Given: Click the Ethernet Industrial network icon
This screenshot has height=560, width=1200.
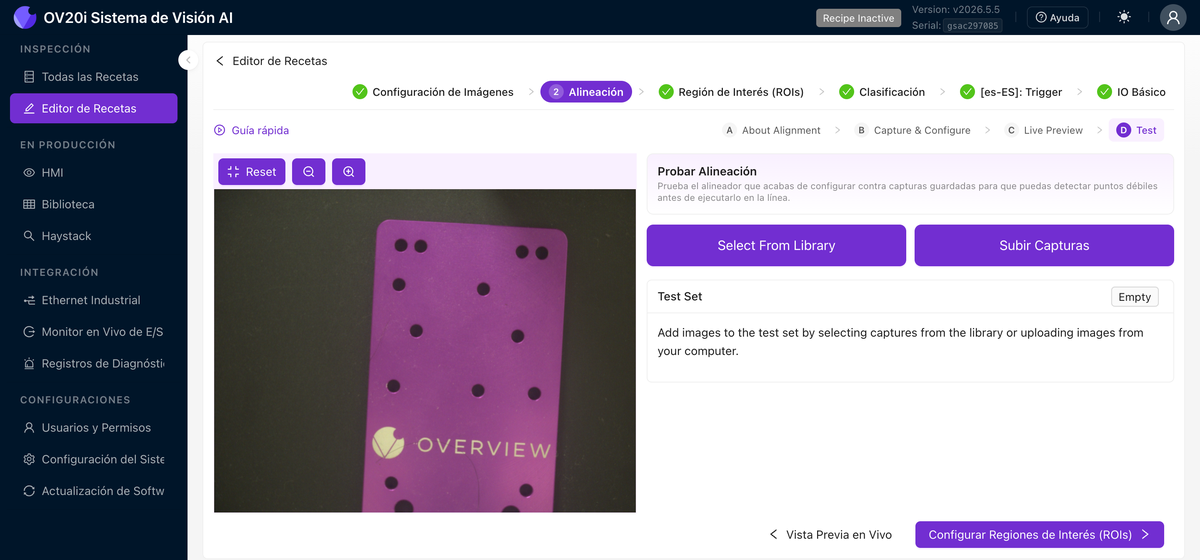Looking at the screenshot, I should tap(29, 300).
